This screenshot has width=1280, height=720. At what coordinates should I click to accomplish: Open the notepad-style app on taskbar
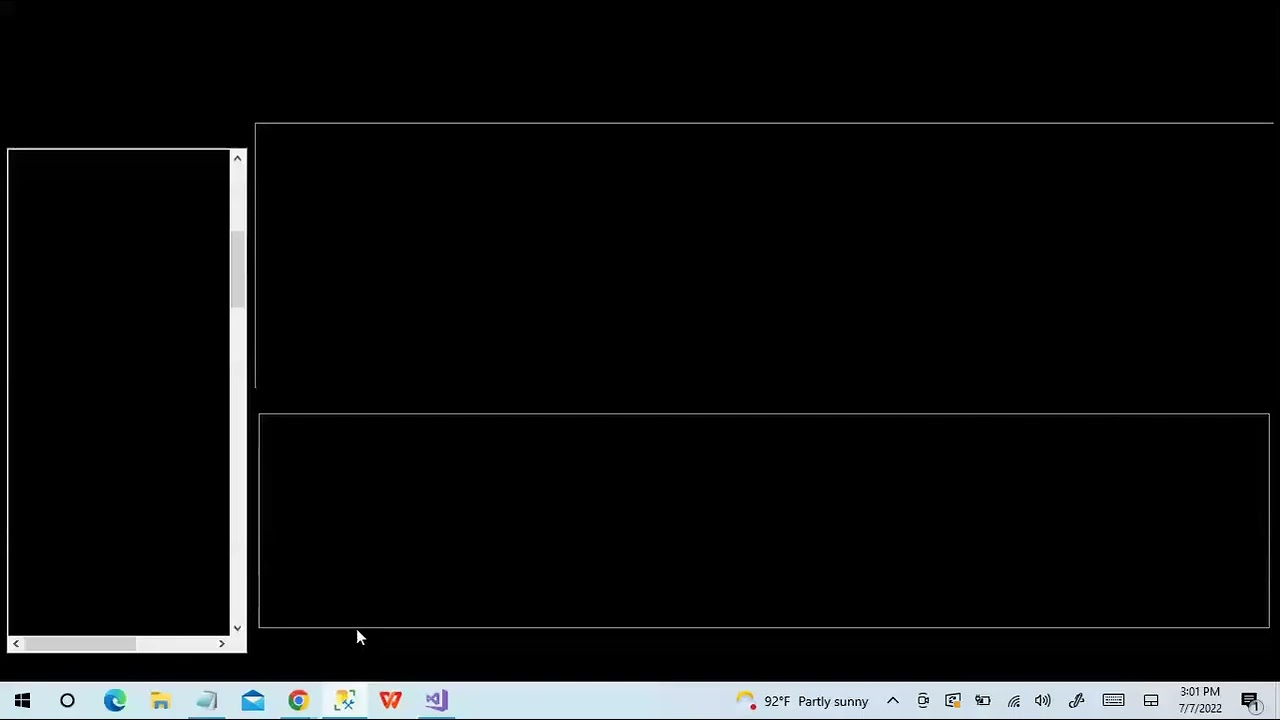pos(207,701)
